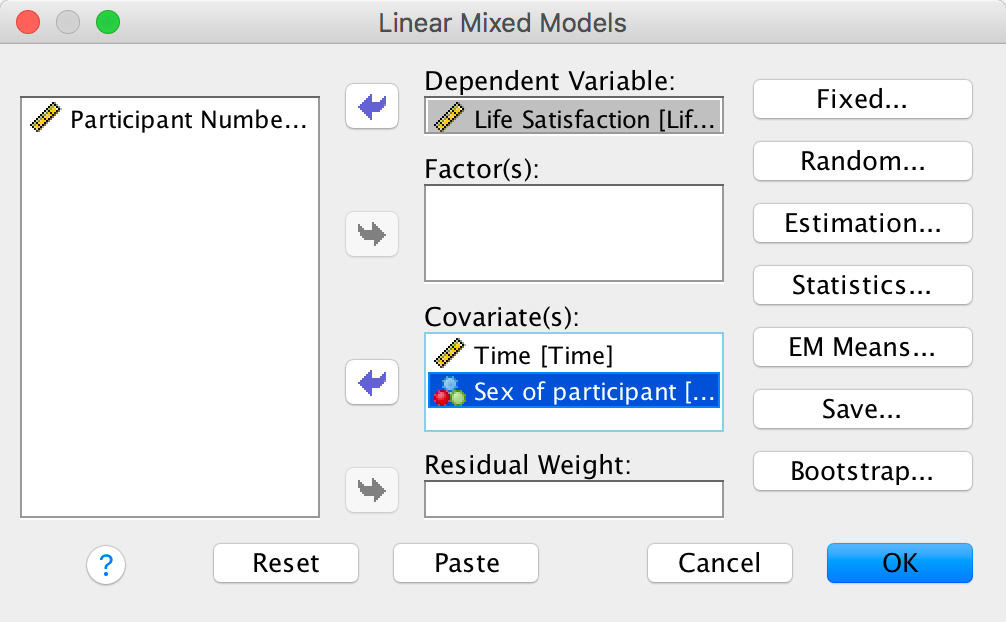Open the EM Means... dialog
The image size is (1006, 622).
click(x=862, y=347)
